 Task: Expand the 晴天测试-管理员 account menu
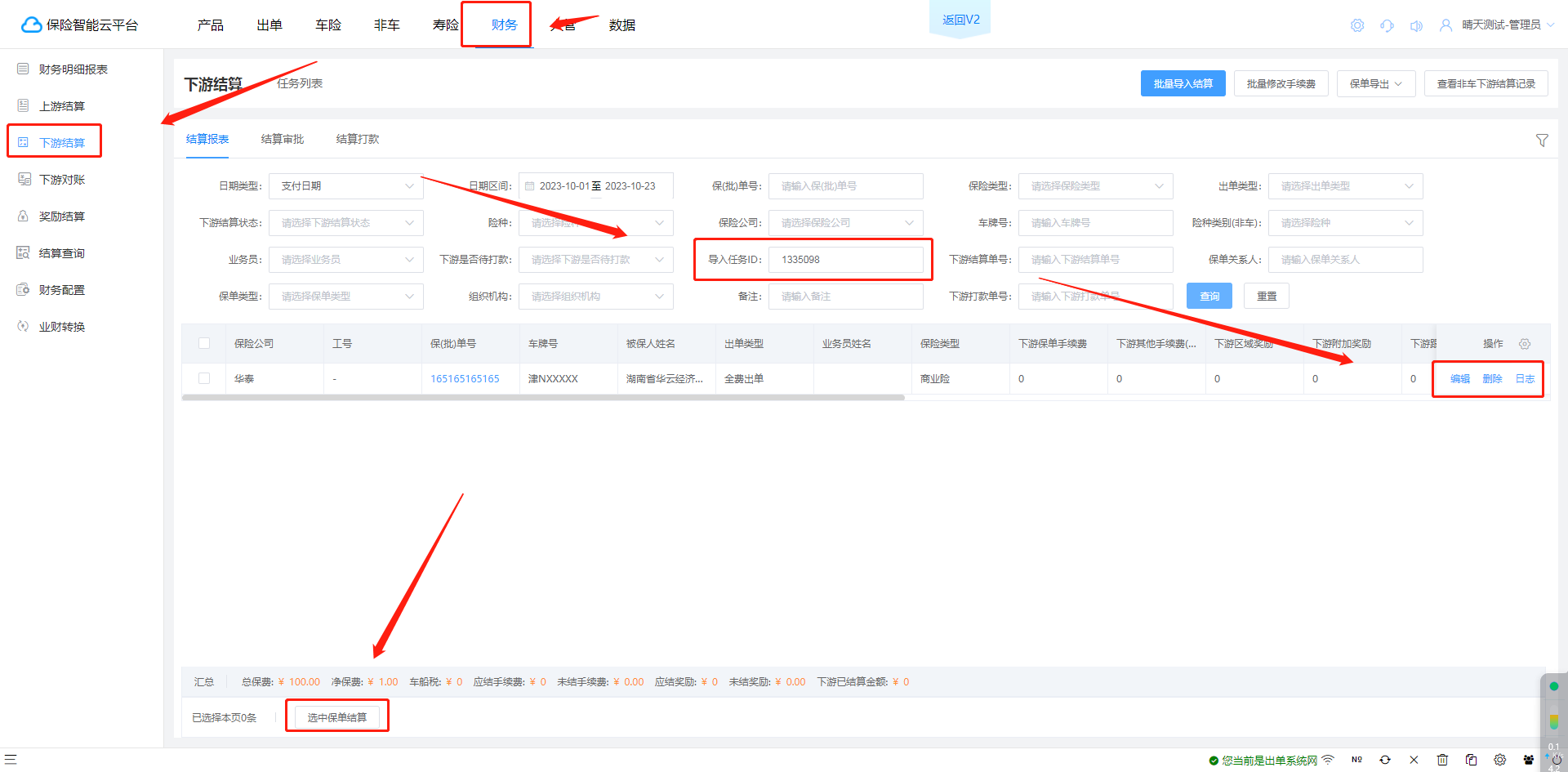(1508, 25)
